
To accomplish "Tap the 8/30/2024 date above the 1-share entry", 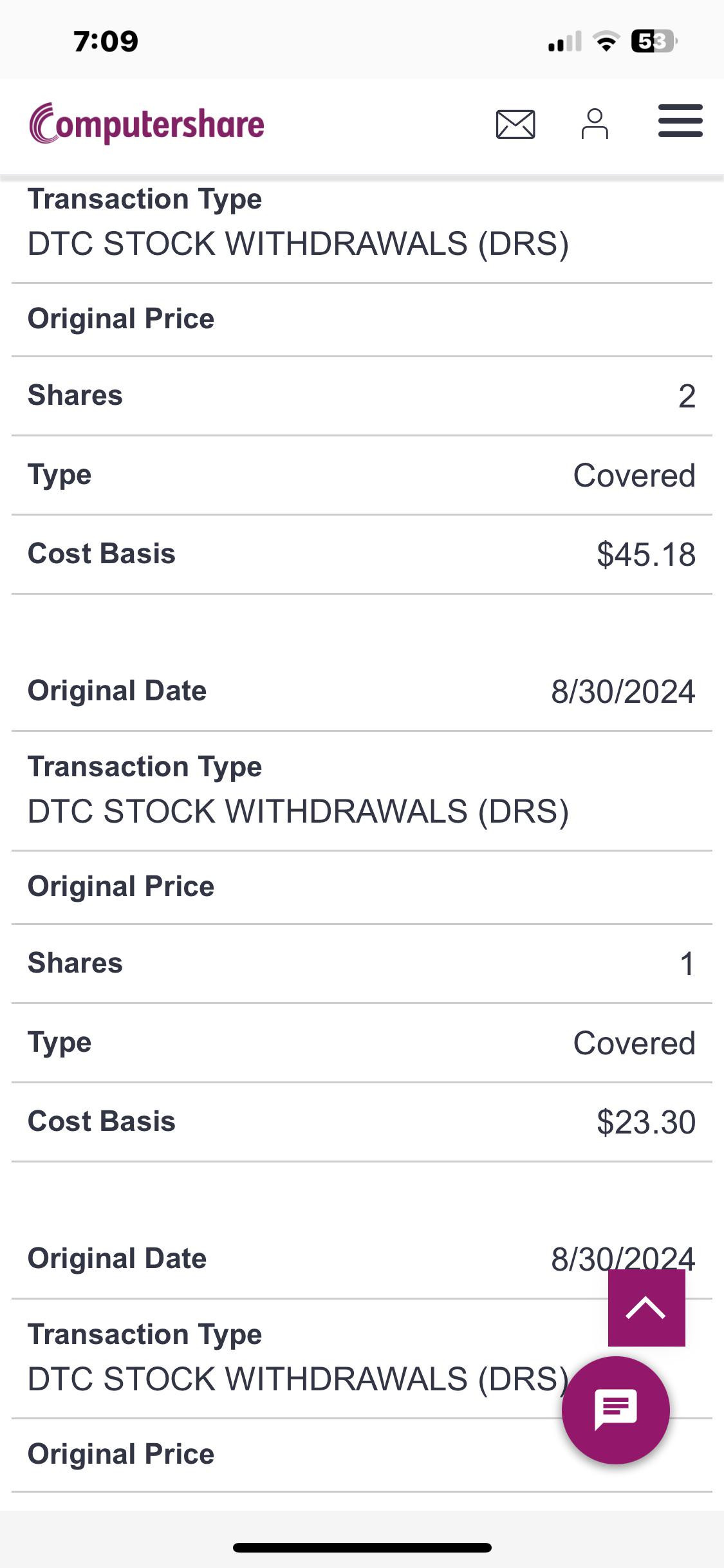I will pos(622,691).
